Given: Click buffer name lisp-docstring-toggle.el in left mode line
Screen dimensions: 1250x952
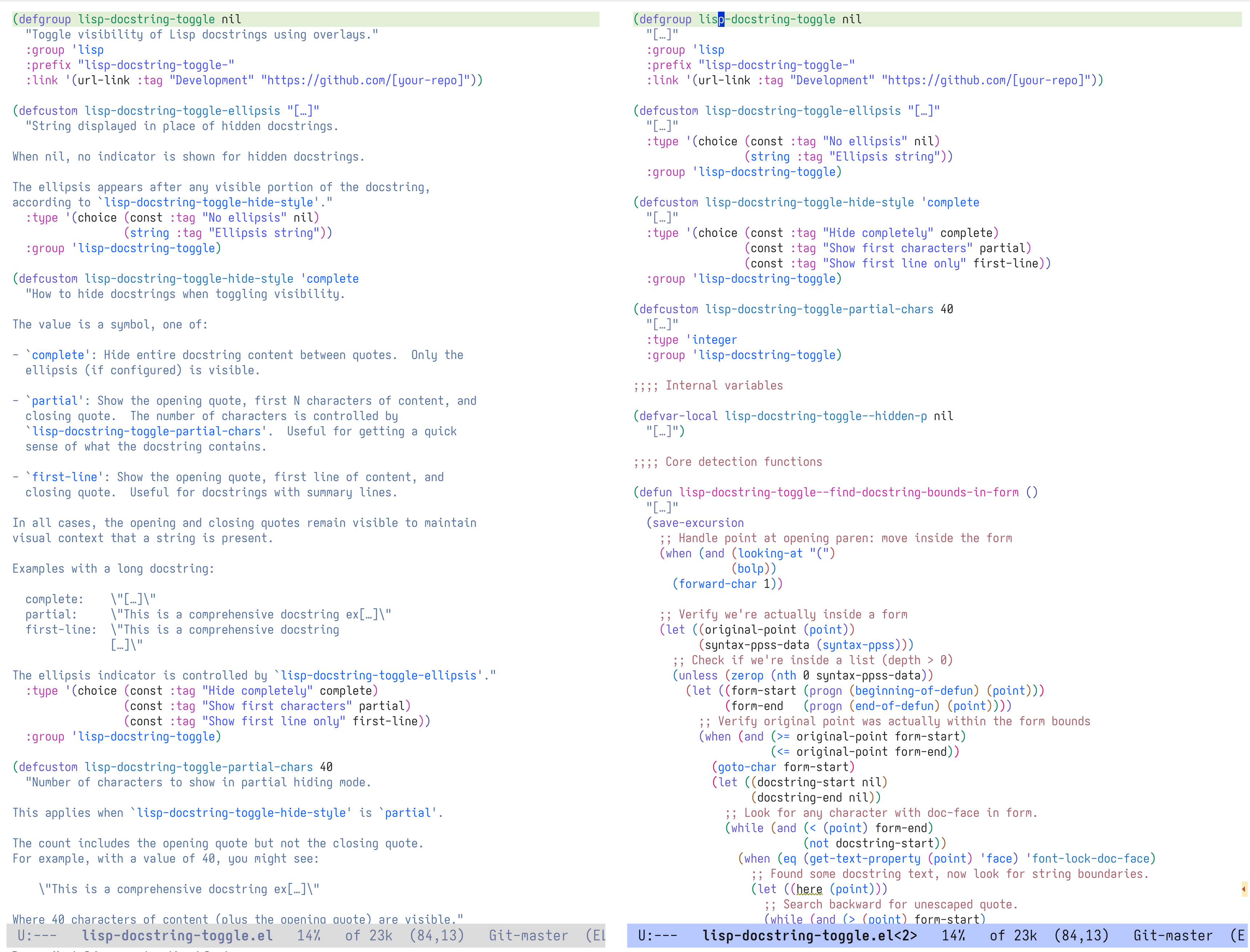Looking at the screenshot, I should tap(177, 936).
